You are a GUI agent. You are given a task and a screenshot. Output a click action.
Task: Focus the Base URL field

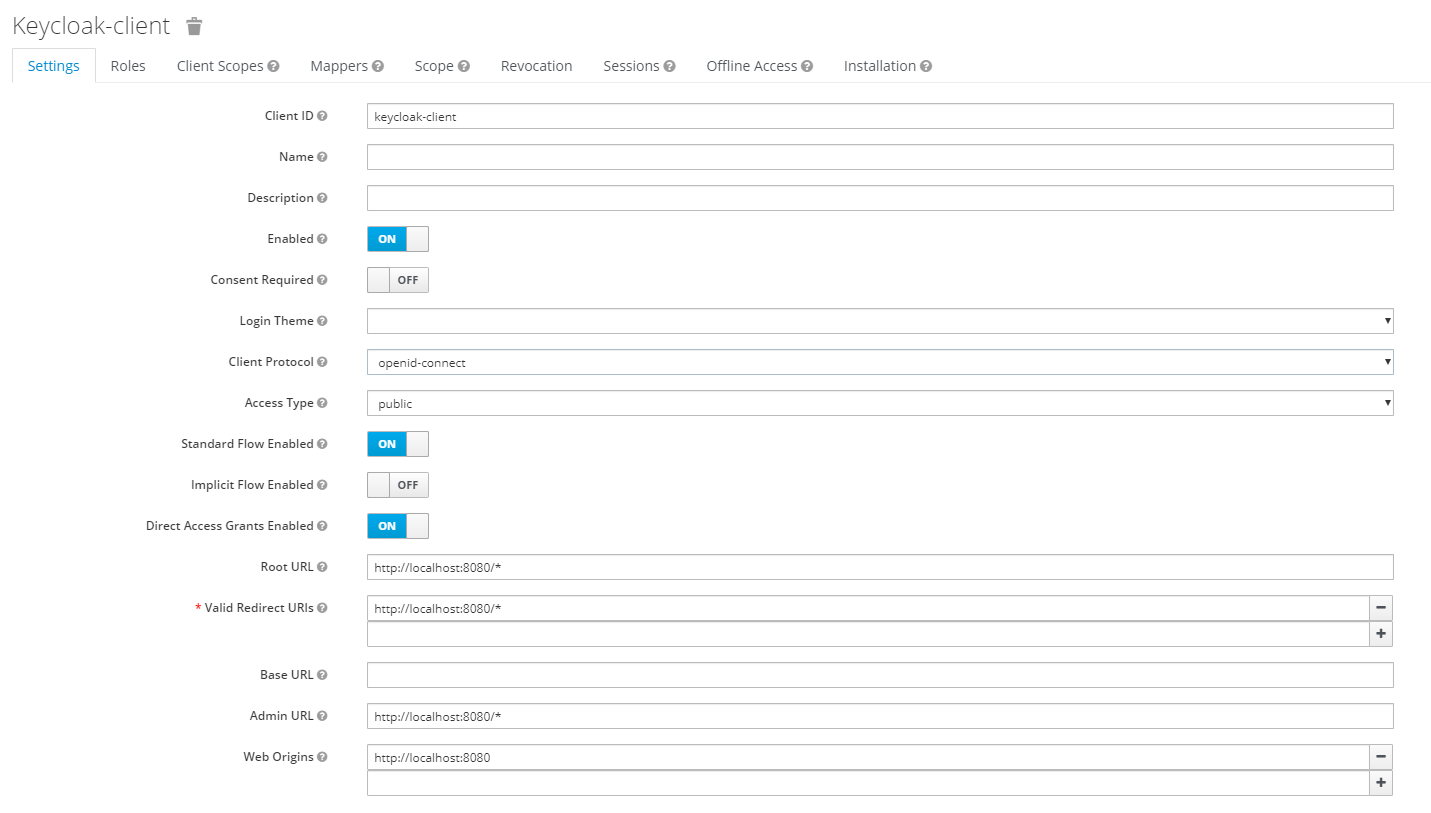[x=880, y=675]
